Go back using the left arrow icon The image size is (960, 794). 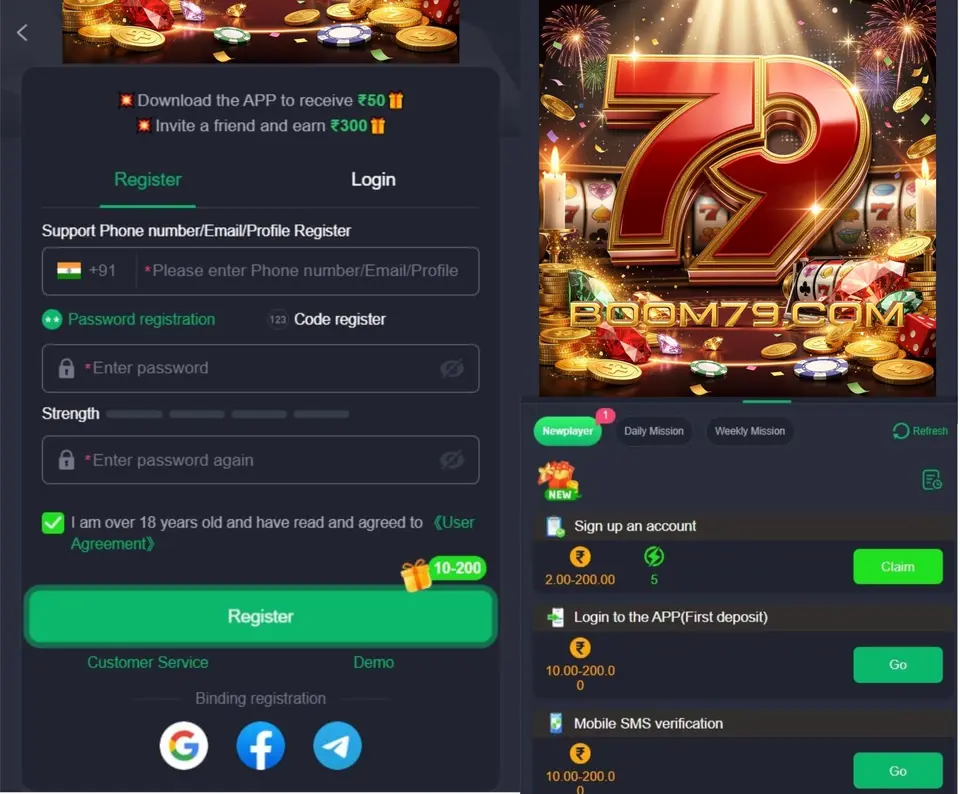tap(23, 32)
